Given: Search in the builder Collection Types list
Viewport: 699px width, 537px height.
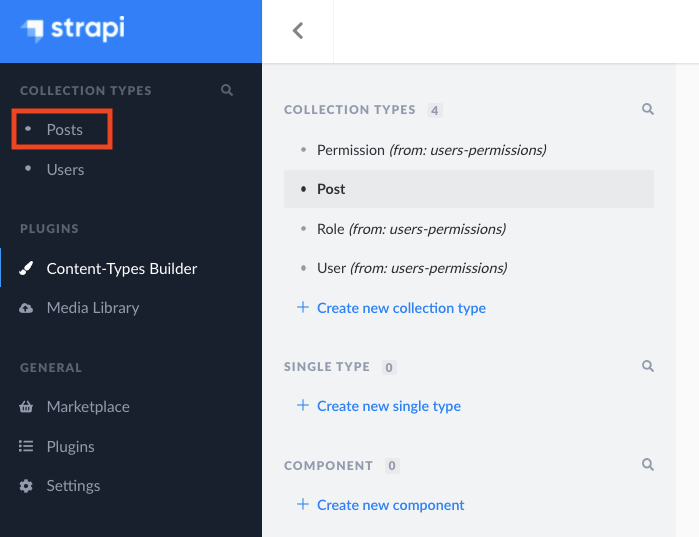Looking at the screenshot, I should point(648,109).
